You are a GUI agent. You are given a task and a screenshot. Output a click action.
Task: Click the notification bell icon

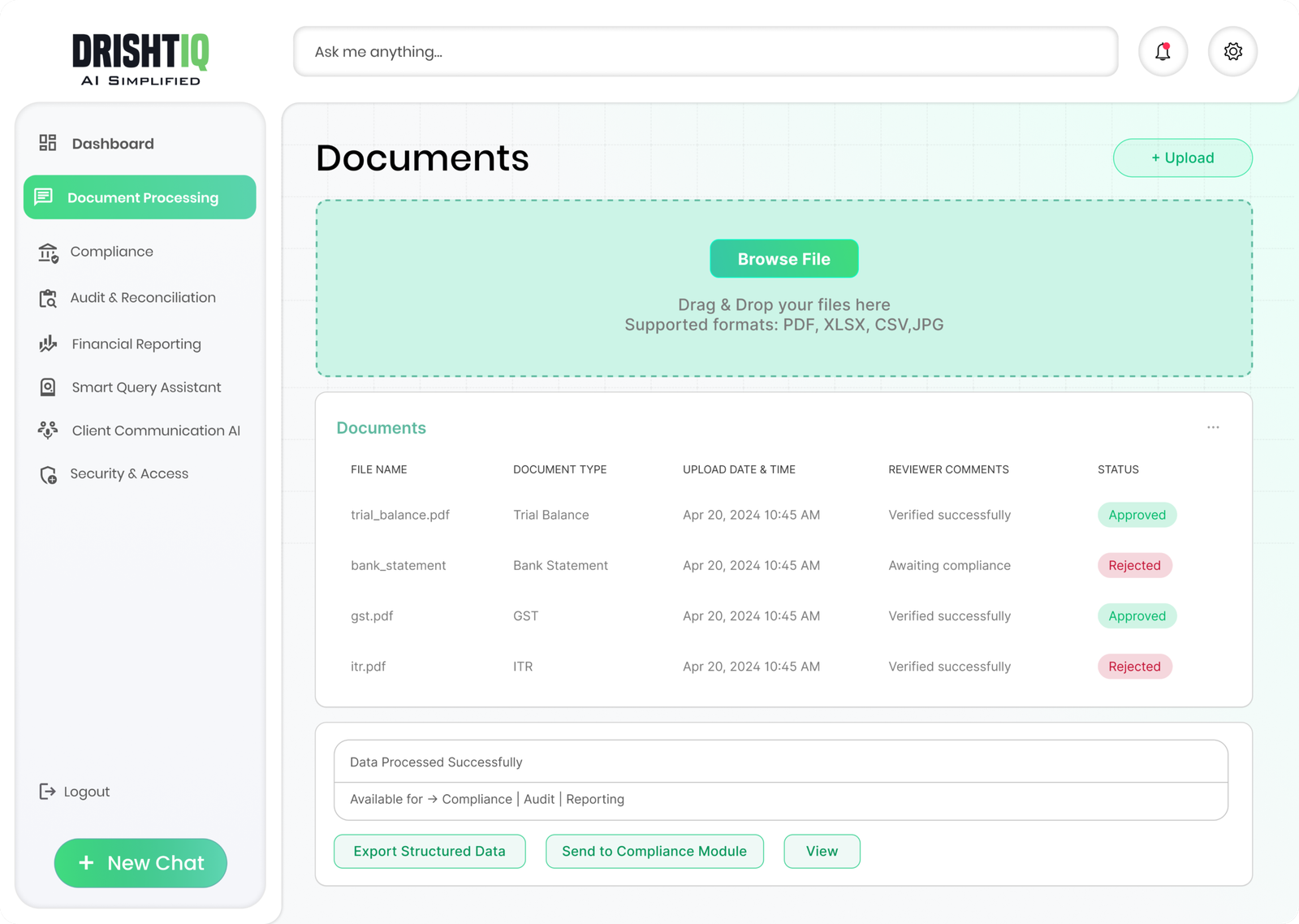[1163, 52]
